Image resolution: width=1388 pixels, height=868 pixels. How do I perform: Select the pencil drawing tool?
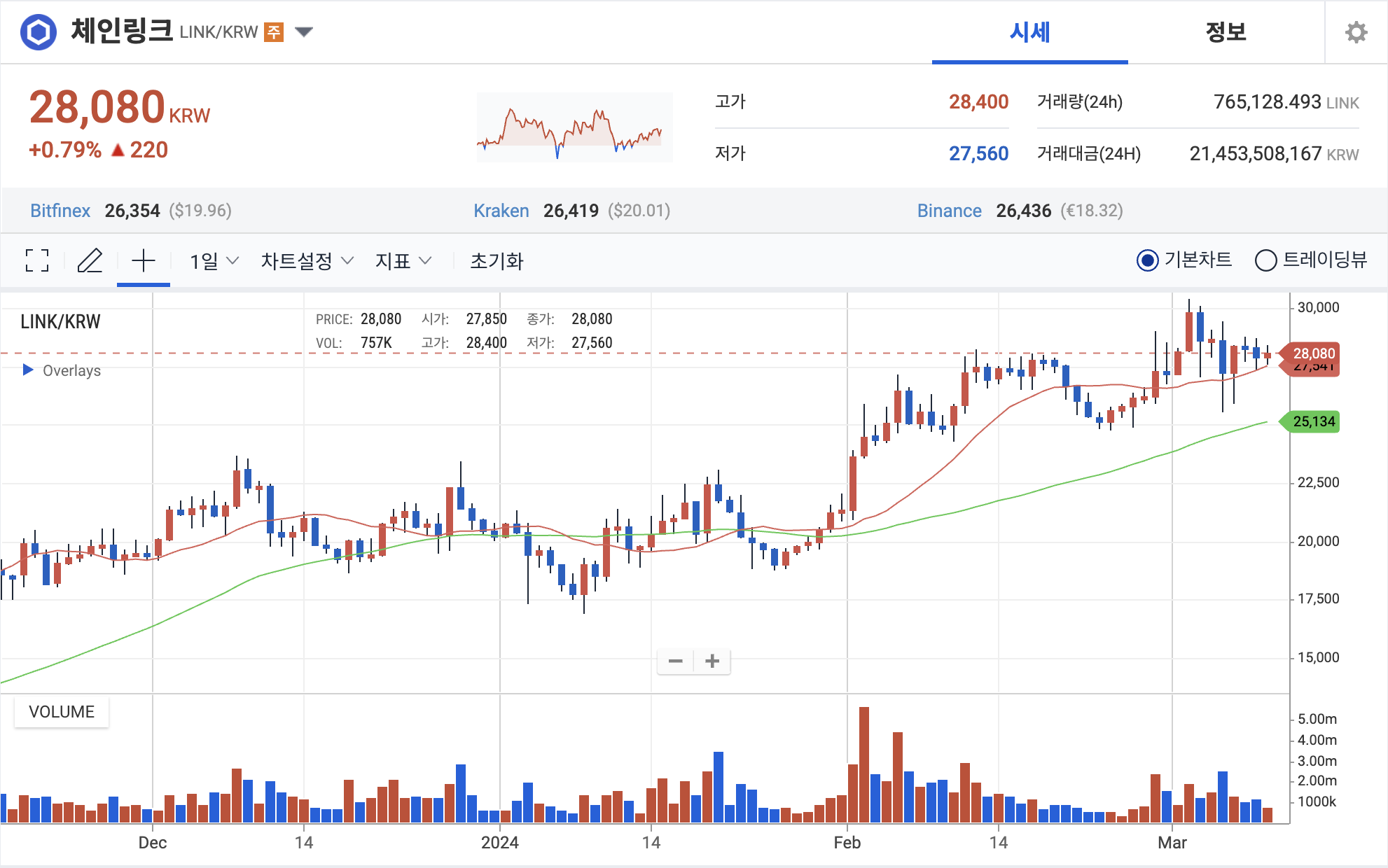point(90,260)
